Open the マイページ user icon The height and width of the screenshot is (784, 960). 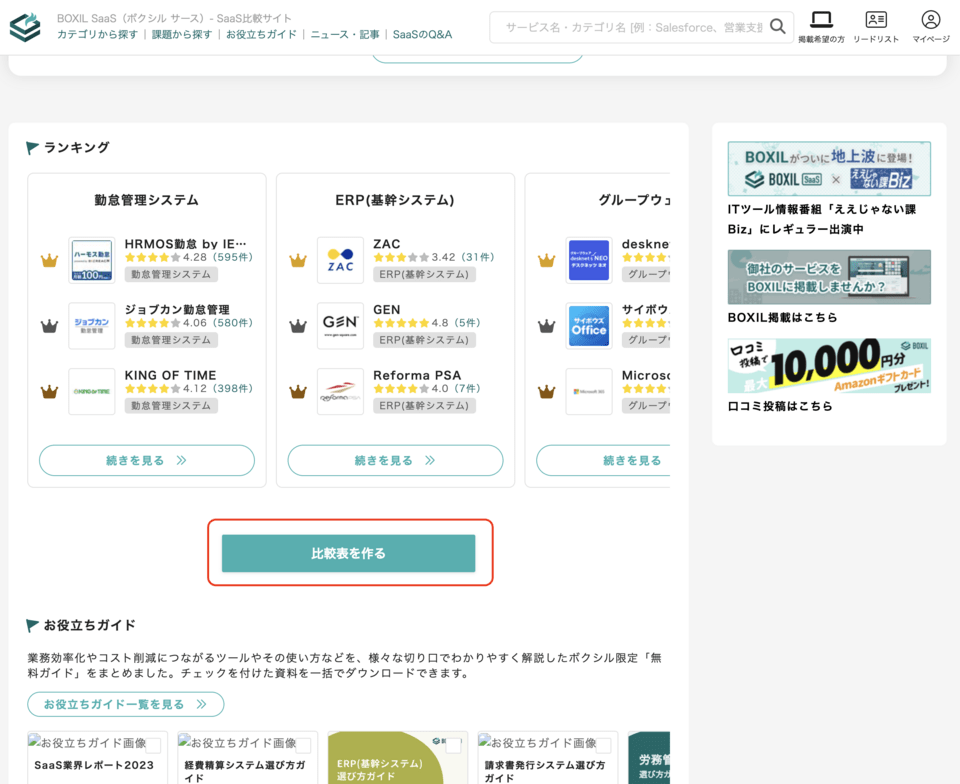[930, 20]
